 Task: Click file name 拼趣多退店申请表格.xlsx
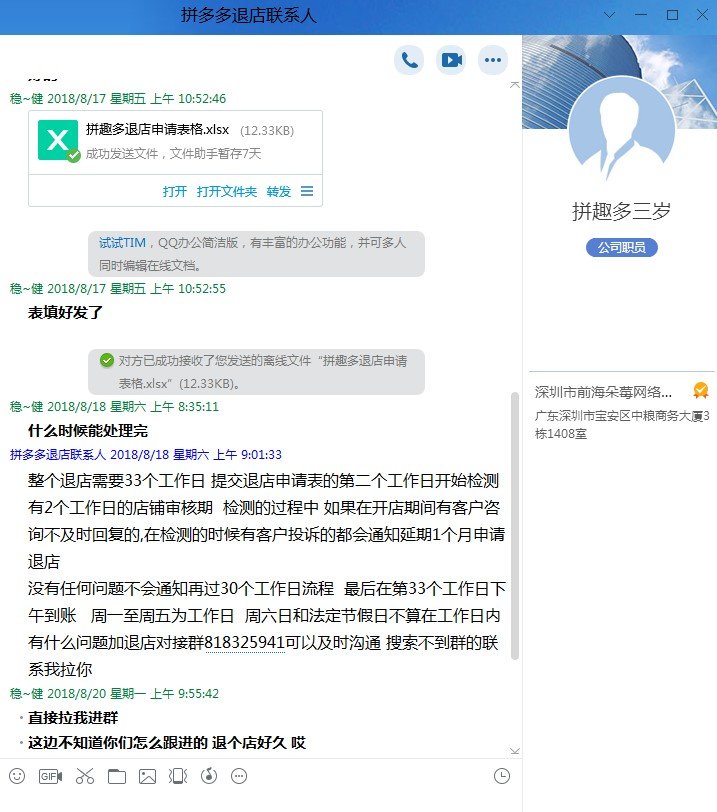pos(157,129)
